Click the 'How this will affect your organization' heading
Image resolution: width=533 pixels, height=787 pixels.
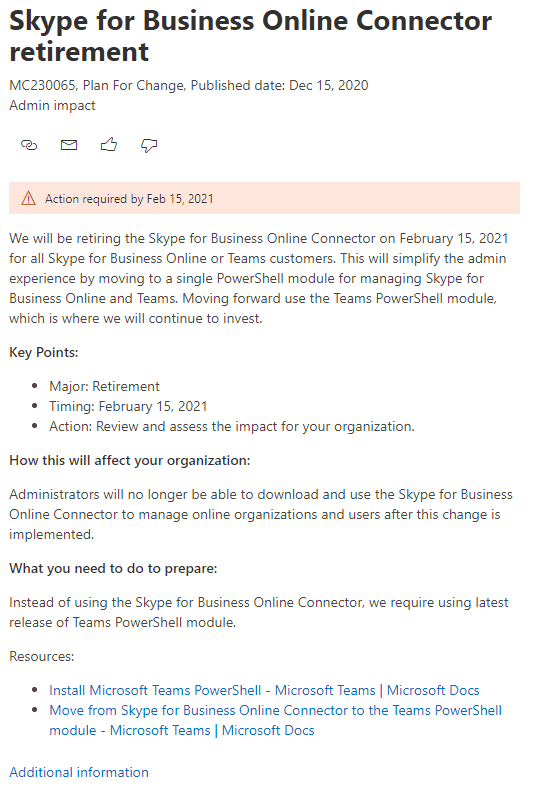pos(129,461)
